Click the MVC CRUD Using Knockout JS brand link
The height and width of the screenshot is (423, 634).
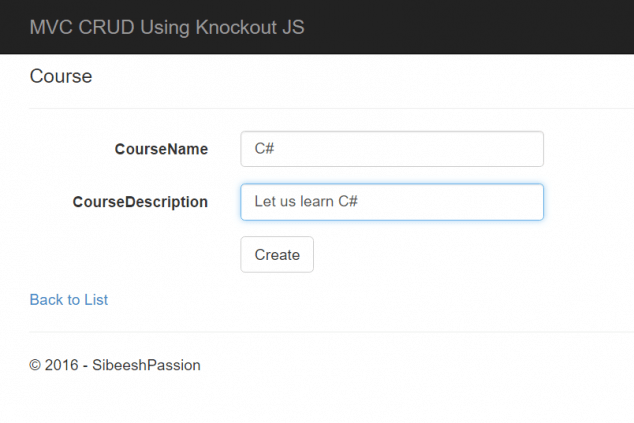(166, 27)
